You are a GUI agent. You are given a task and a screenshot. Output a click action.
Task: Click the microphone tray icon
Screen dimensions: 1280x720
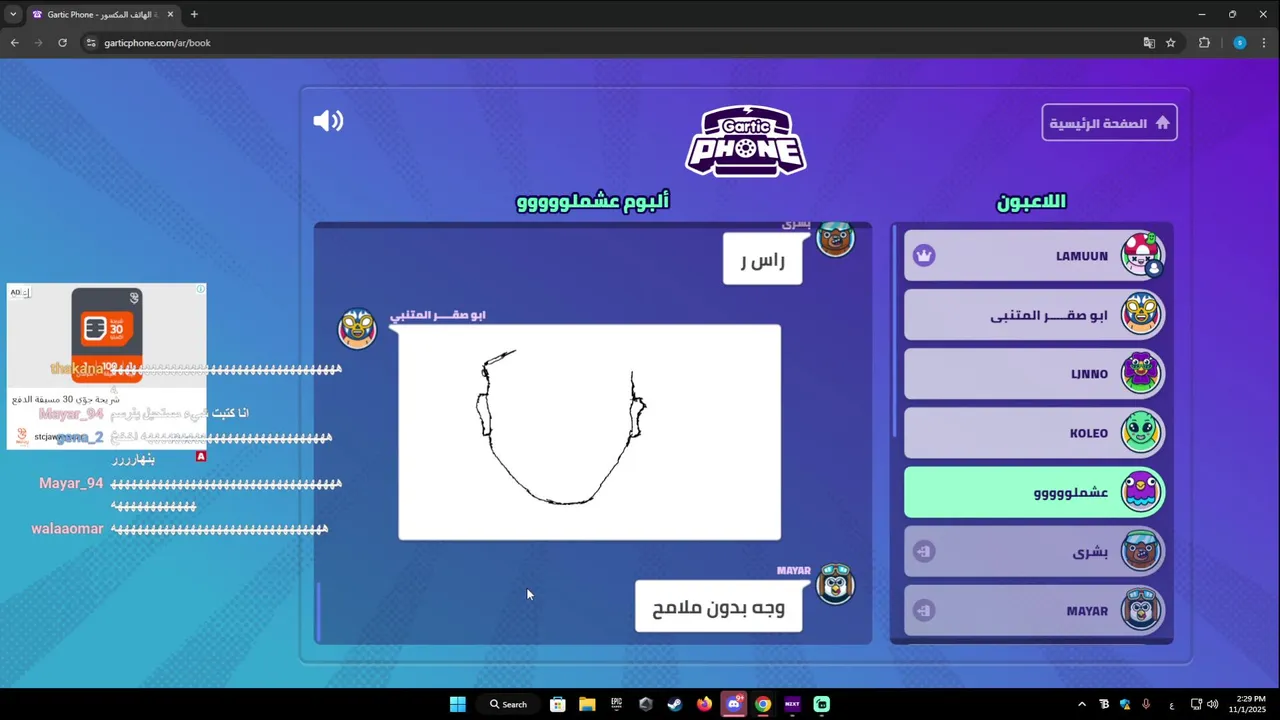pos(1146,704)
